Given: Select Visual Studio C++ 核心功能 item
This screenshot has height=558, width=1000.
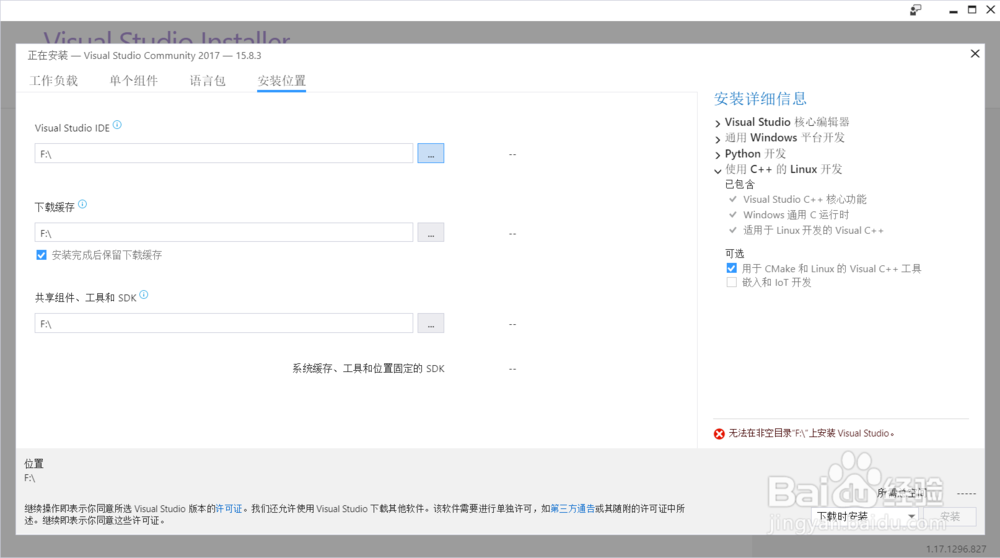Looking at the screenshot, I should [x=804, y=200].
